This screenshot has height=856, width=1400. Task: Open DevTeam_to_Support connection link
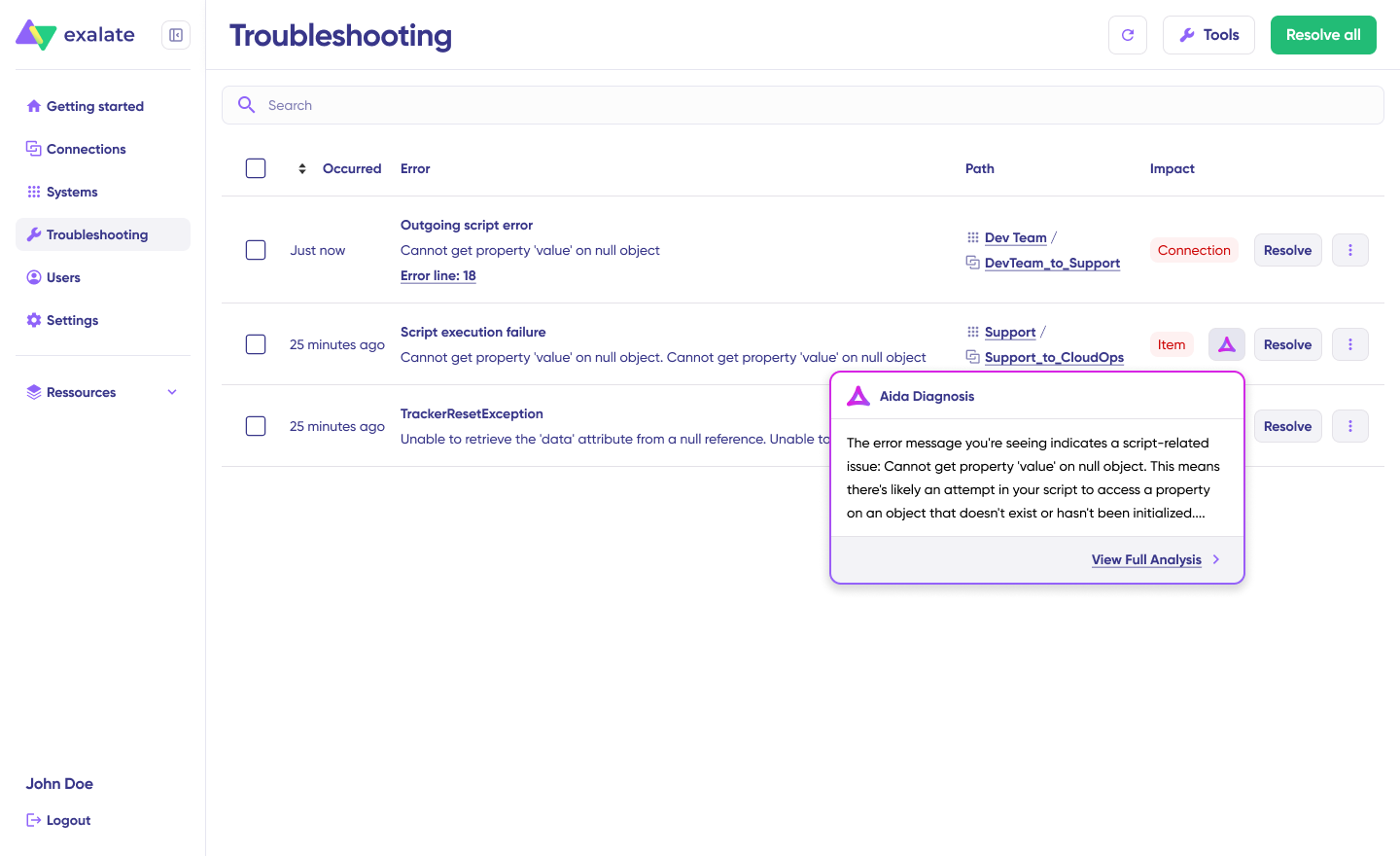click(1052, 263)
